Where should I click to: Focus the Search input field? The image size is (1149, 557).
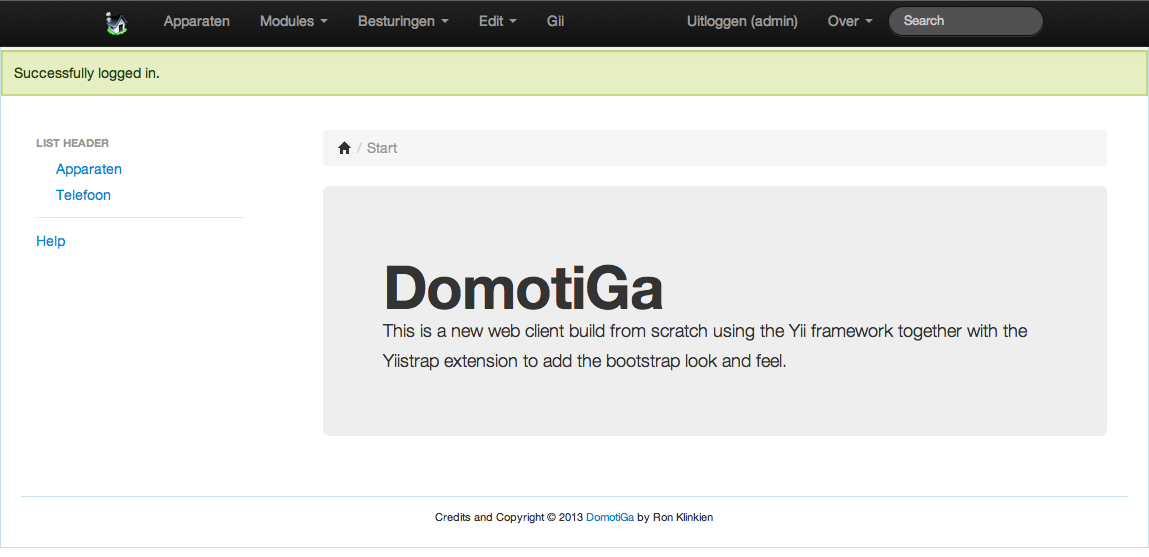(x=965, y=21)
